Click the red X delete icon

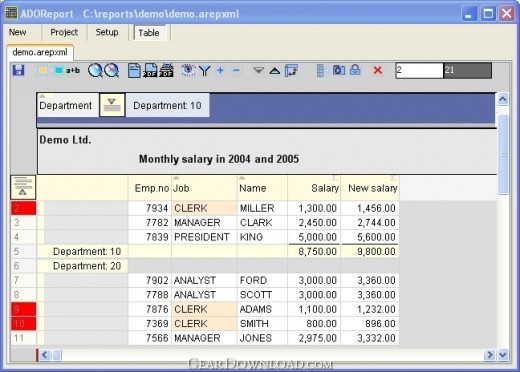click(x=378, y=70)
